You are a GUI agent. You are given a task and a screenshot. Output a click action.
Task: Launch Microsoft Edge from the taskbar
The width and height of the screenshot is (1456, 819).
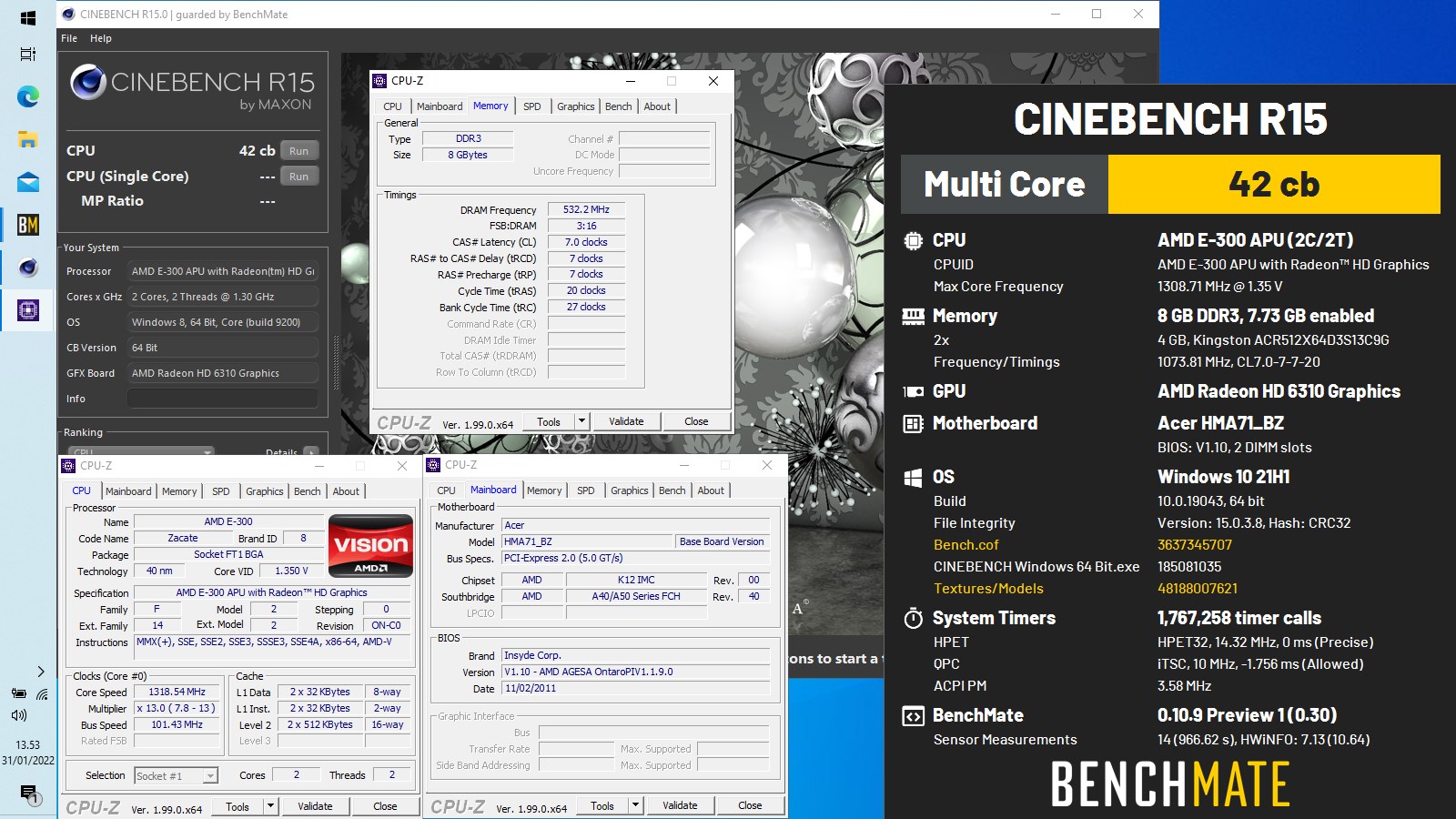[27, 96]
